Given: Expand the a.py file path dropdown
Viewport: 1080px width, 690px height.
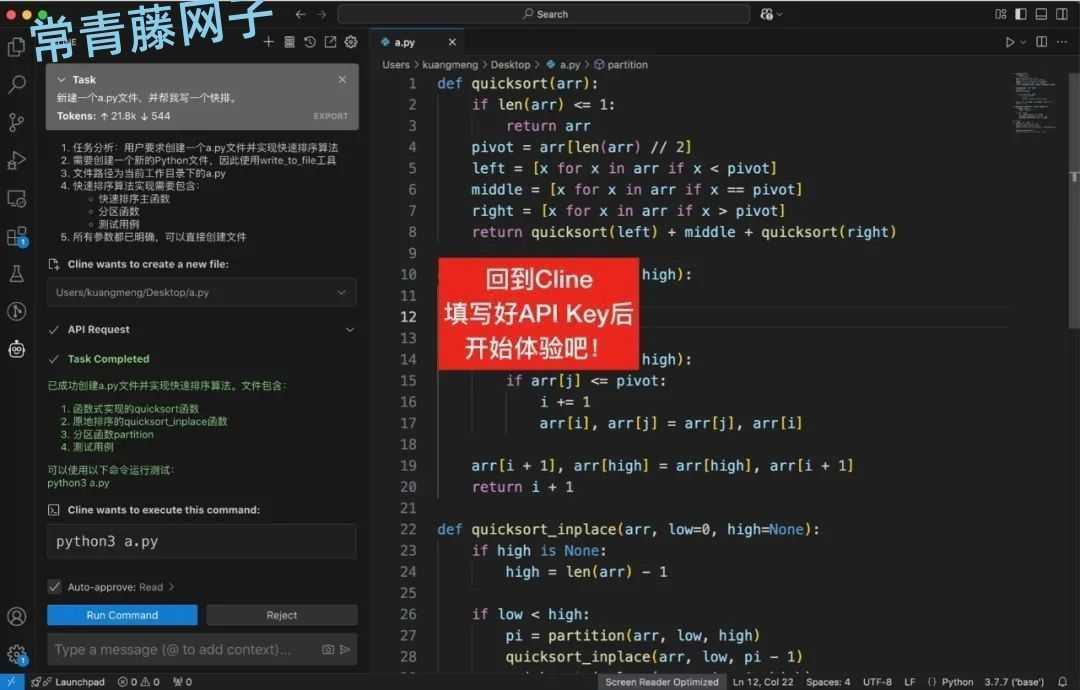Looking at the screenshot, I should tap(342, 293).
